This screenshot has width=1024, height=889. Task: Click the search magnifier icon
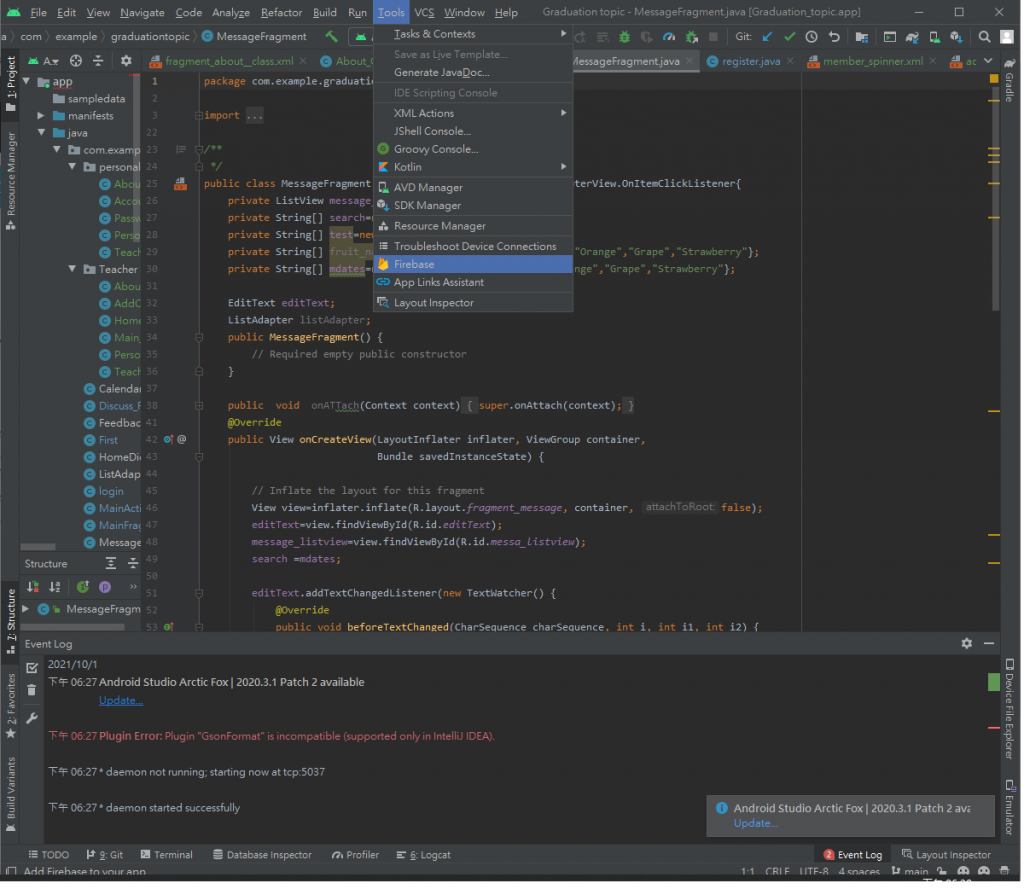click(984, 37)
